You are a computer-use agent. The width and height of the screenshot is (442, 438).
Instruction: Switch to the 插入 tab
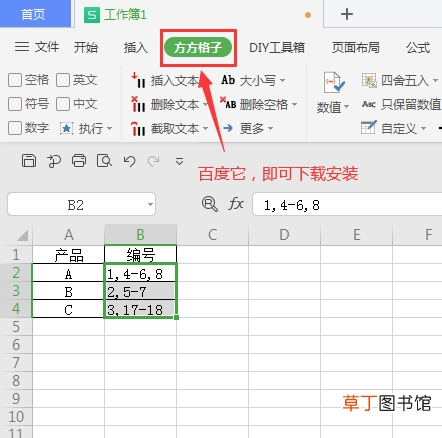point(136,47)
